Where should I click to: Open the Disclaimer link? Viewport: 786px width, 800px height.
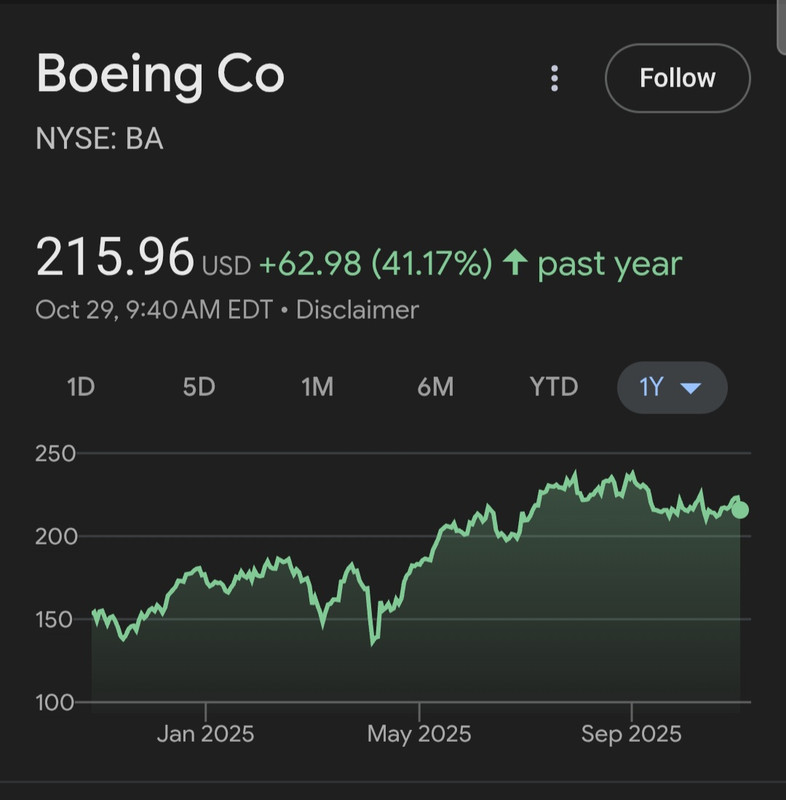coord(357,310)
